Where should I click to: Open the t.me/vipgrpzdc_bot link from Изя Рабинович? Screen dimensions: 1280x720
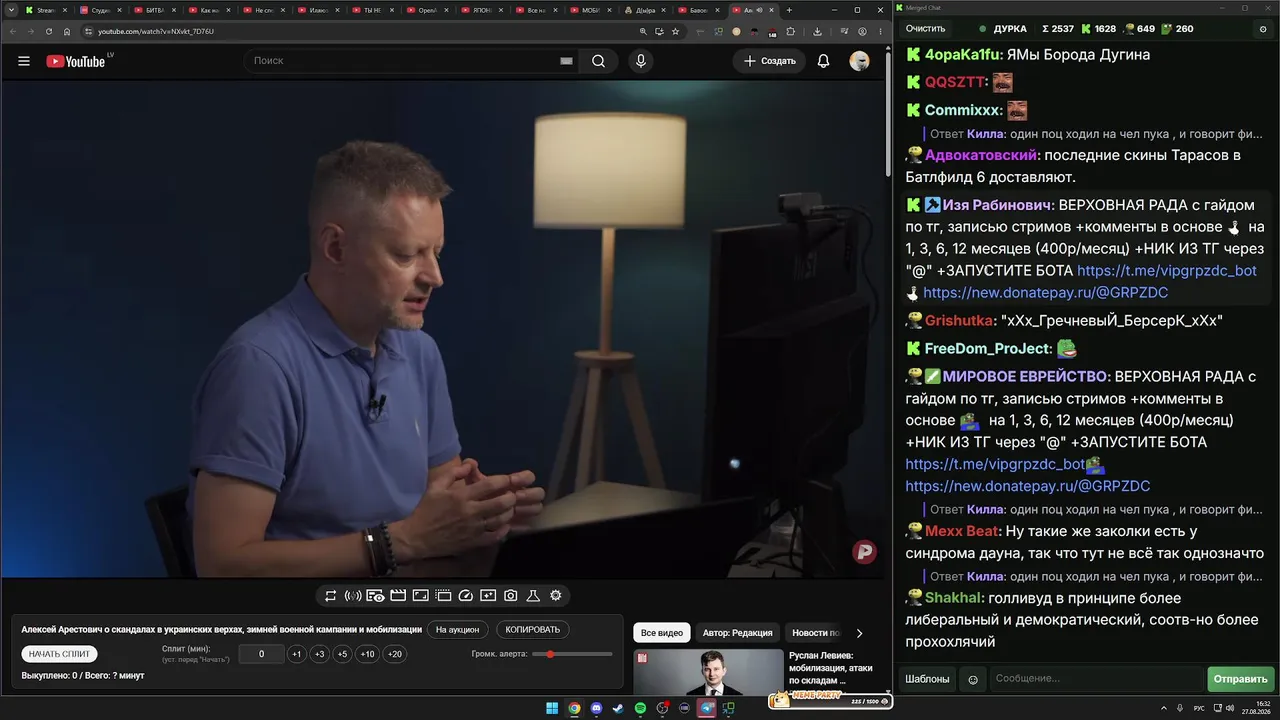(x=1167, y=271)
